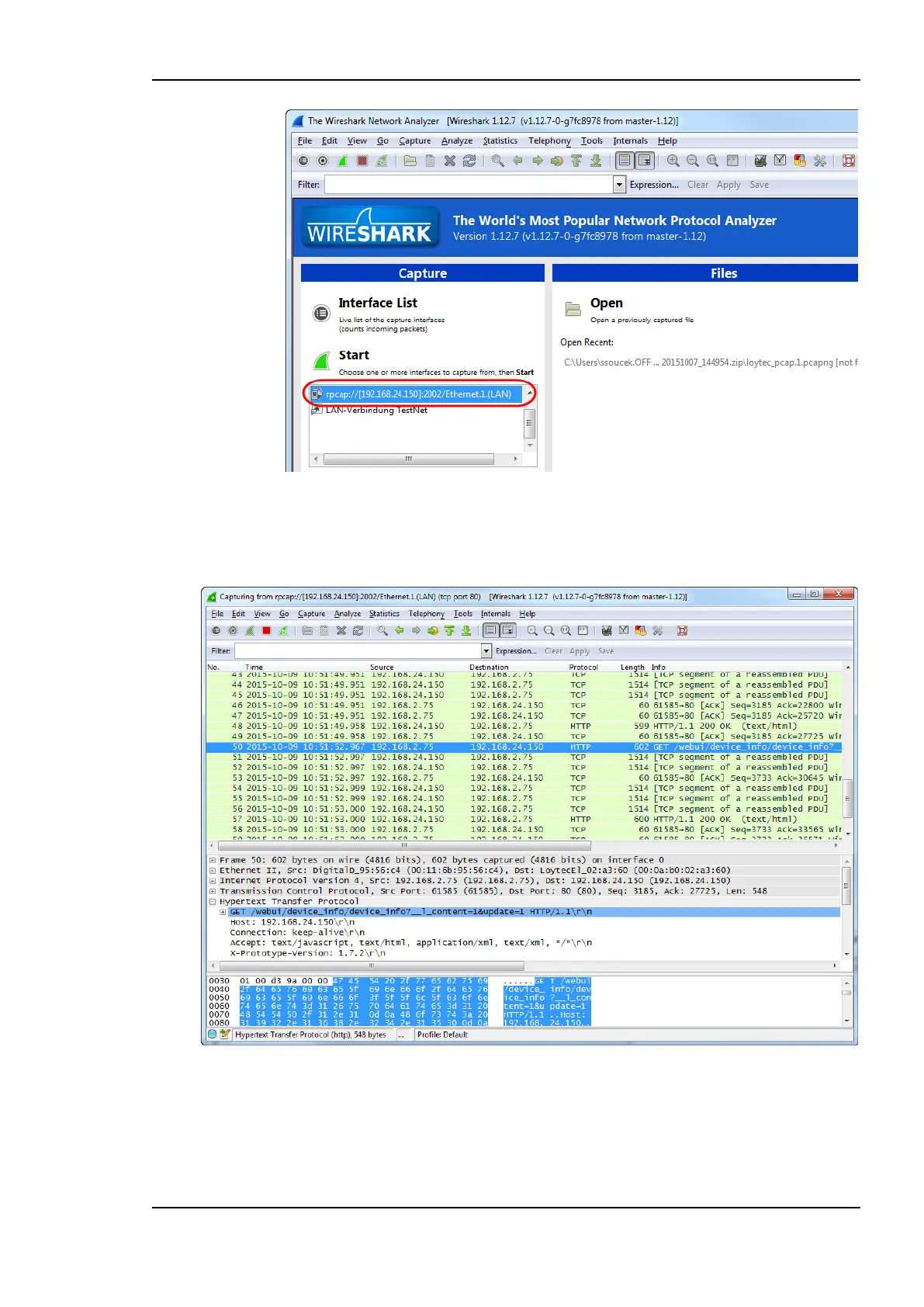924x1307 pixels.
Task: Collapse the Hypertext Transfer Protocol node
Action: tap(213, 901)
